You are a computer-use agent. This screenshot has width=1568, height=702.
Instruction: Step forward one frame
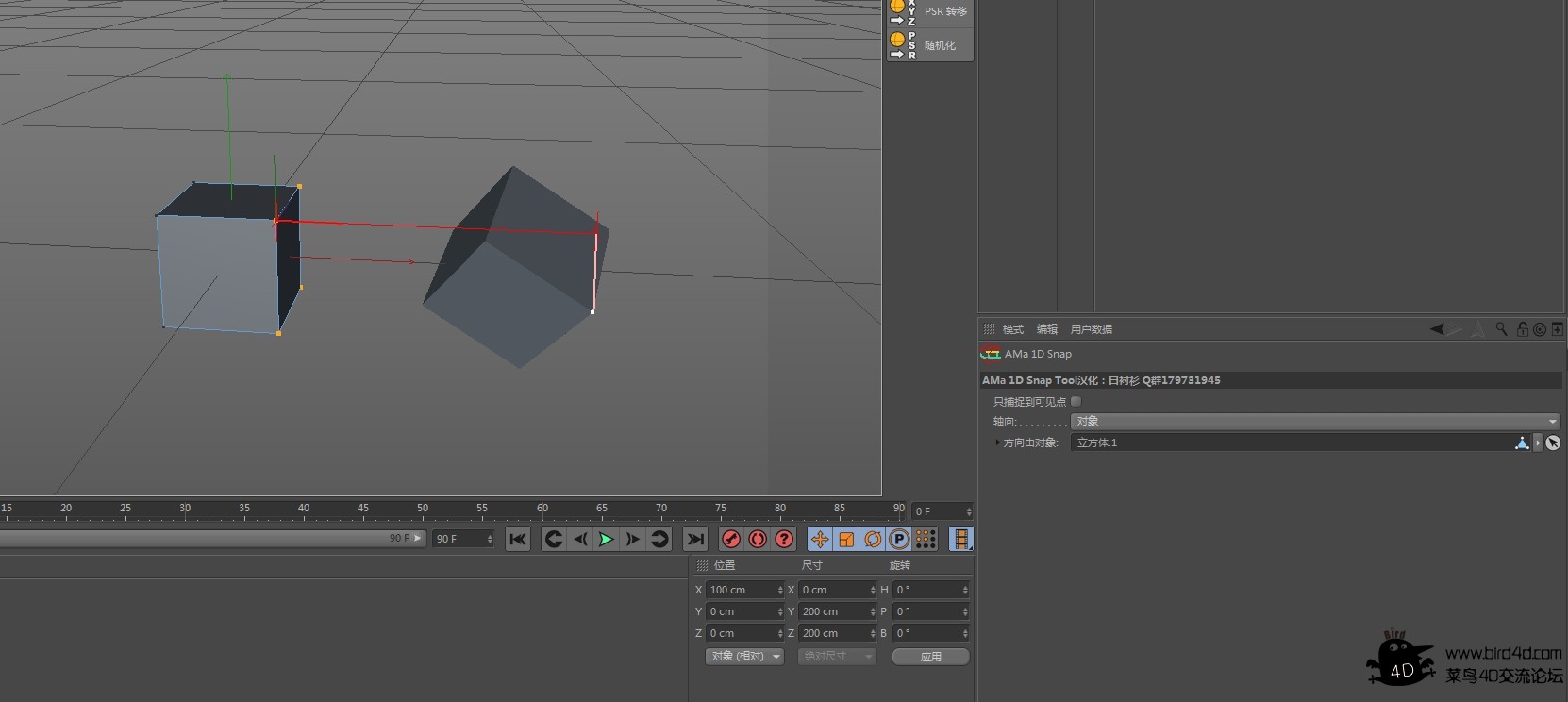pos(633,539)
